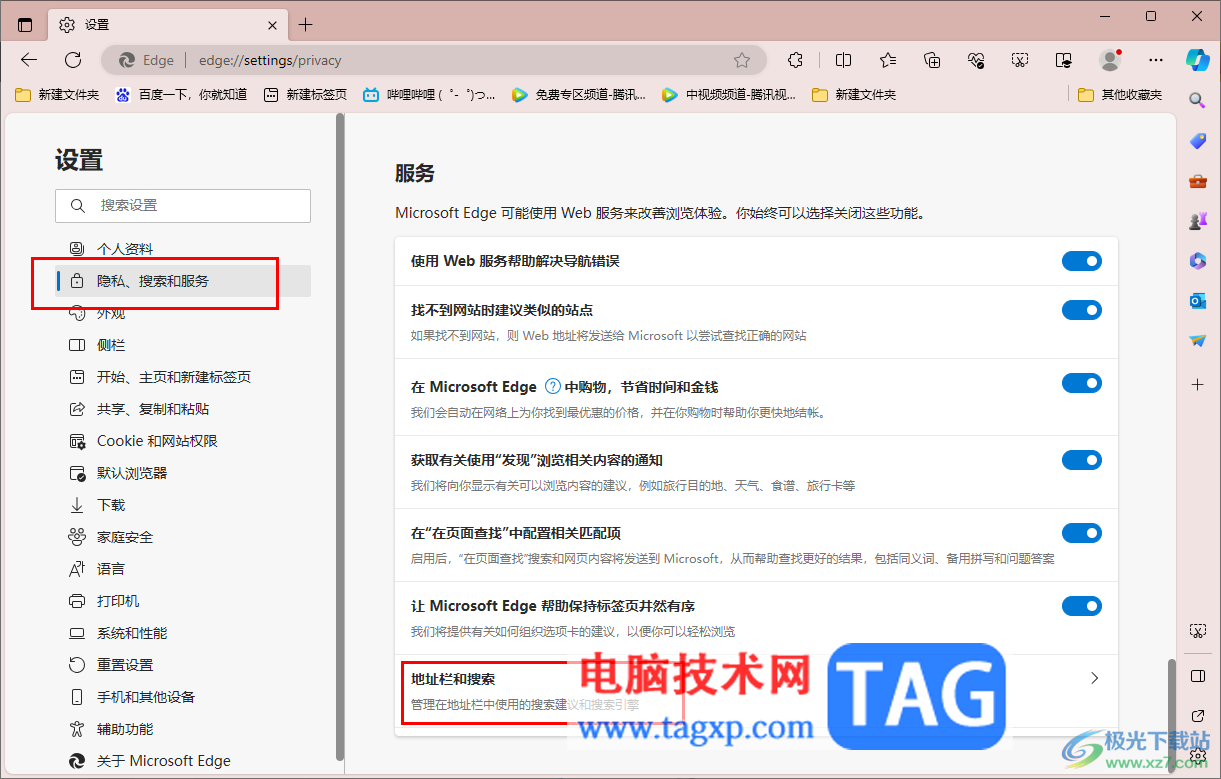Screen dimensions: 1221x779
Task: Open the shopping tag icon in the sidebar
Action: pos(1197,141)
